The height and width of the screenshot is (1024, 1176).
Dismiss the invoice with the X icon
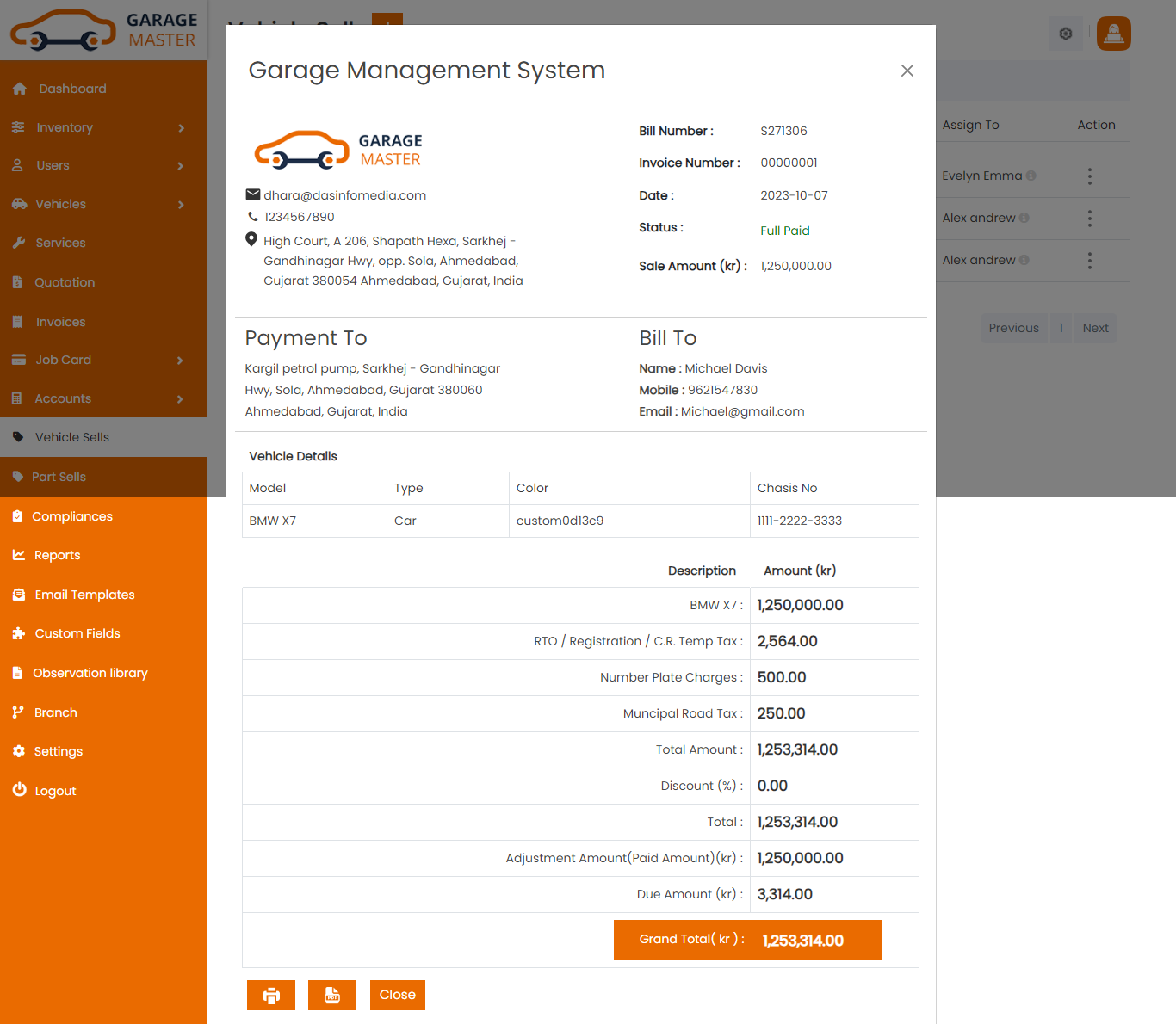point(907,71)
